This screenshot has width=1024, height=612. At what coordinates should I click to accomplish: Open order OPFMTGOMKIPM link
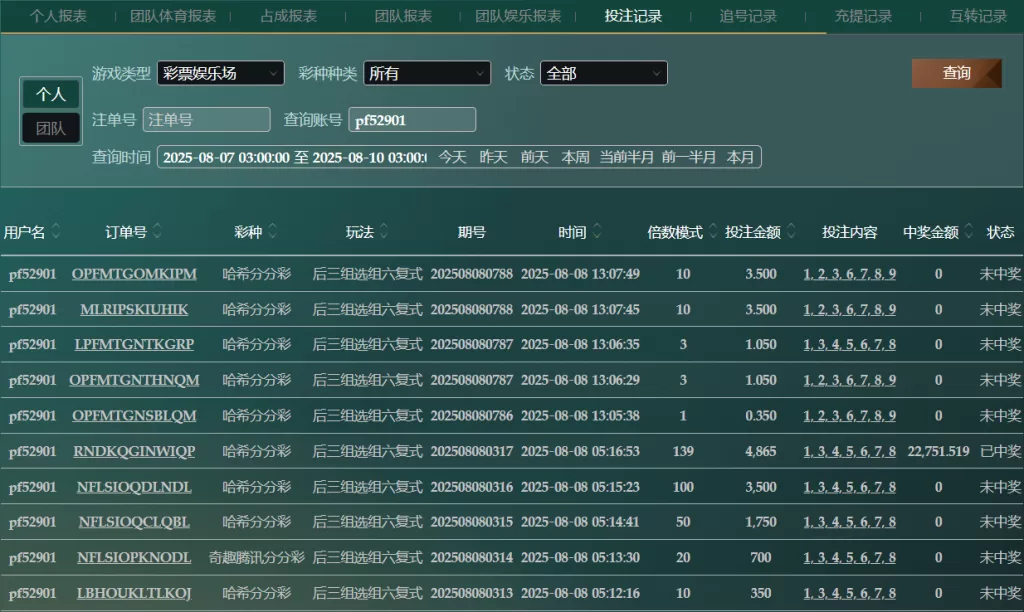coord(134,274)
